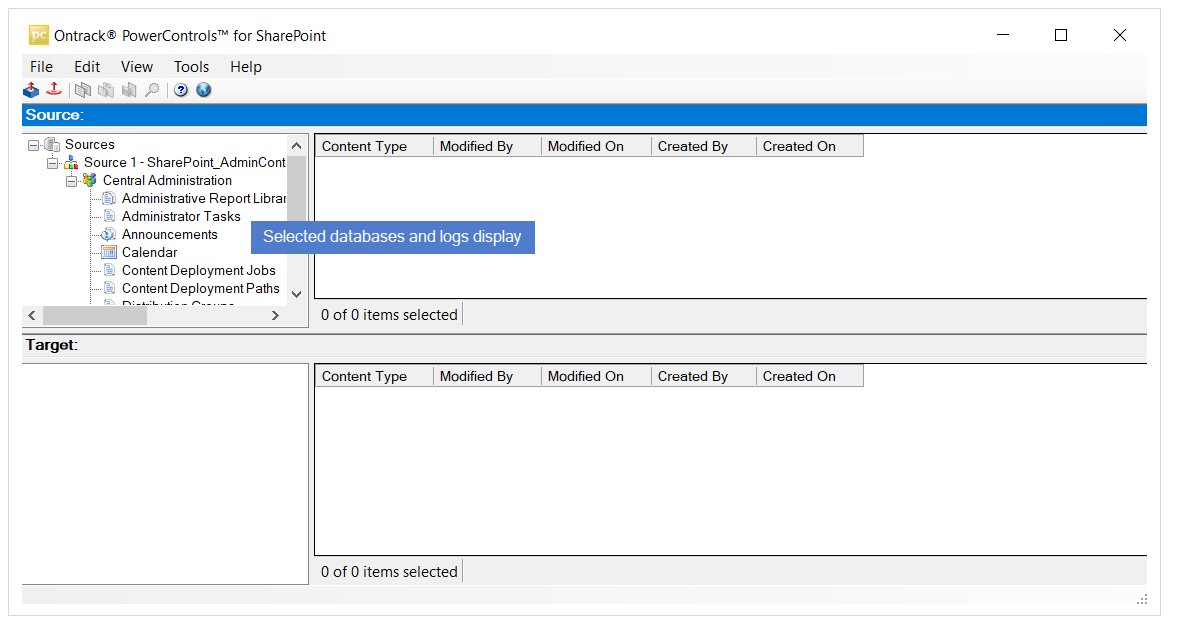Close the PowerControls window
Screen dimensions: 1186x638
point(1120,35)
